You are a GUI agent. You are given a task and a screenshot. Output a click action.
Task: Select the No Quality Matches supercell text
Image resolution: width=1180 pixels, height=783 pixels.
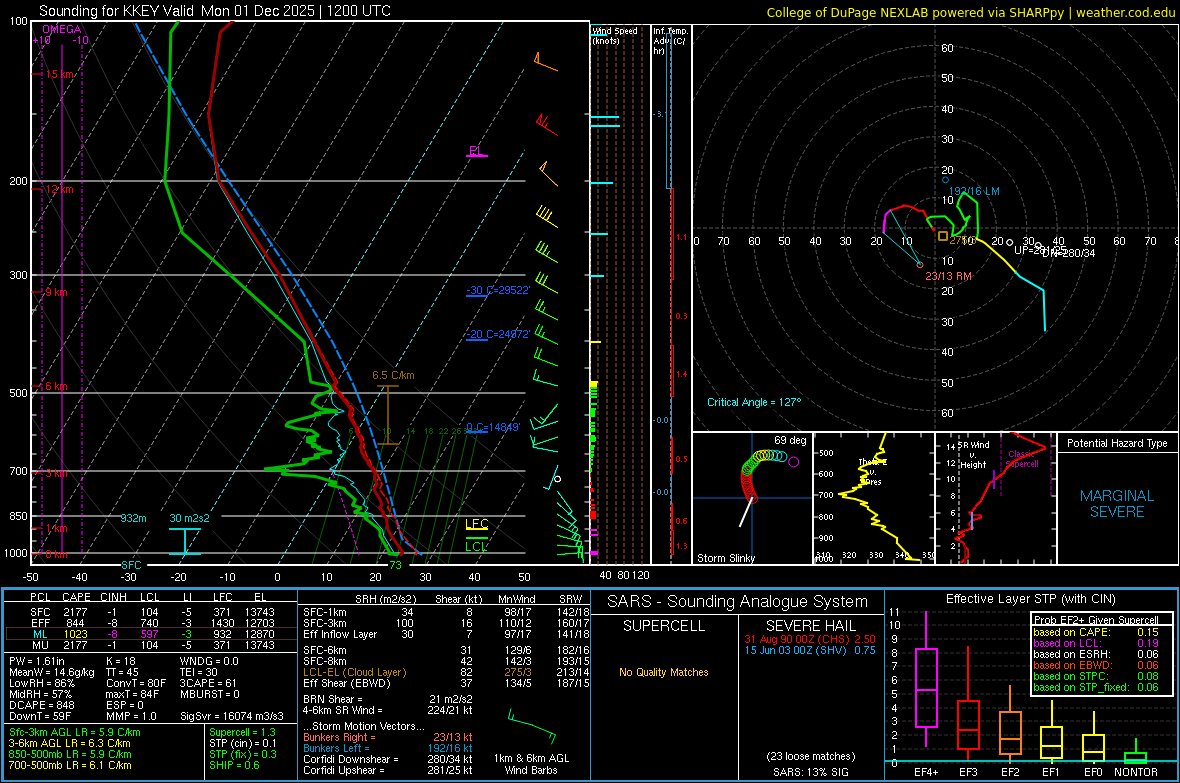(x=663, y=672)
